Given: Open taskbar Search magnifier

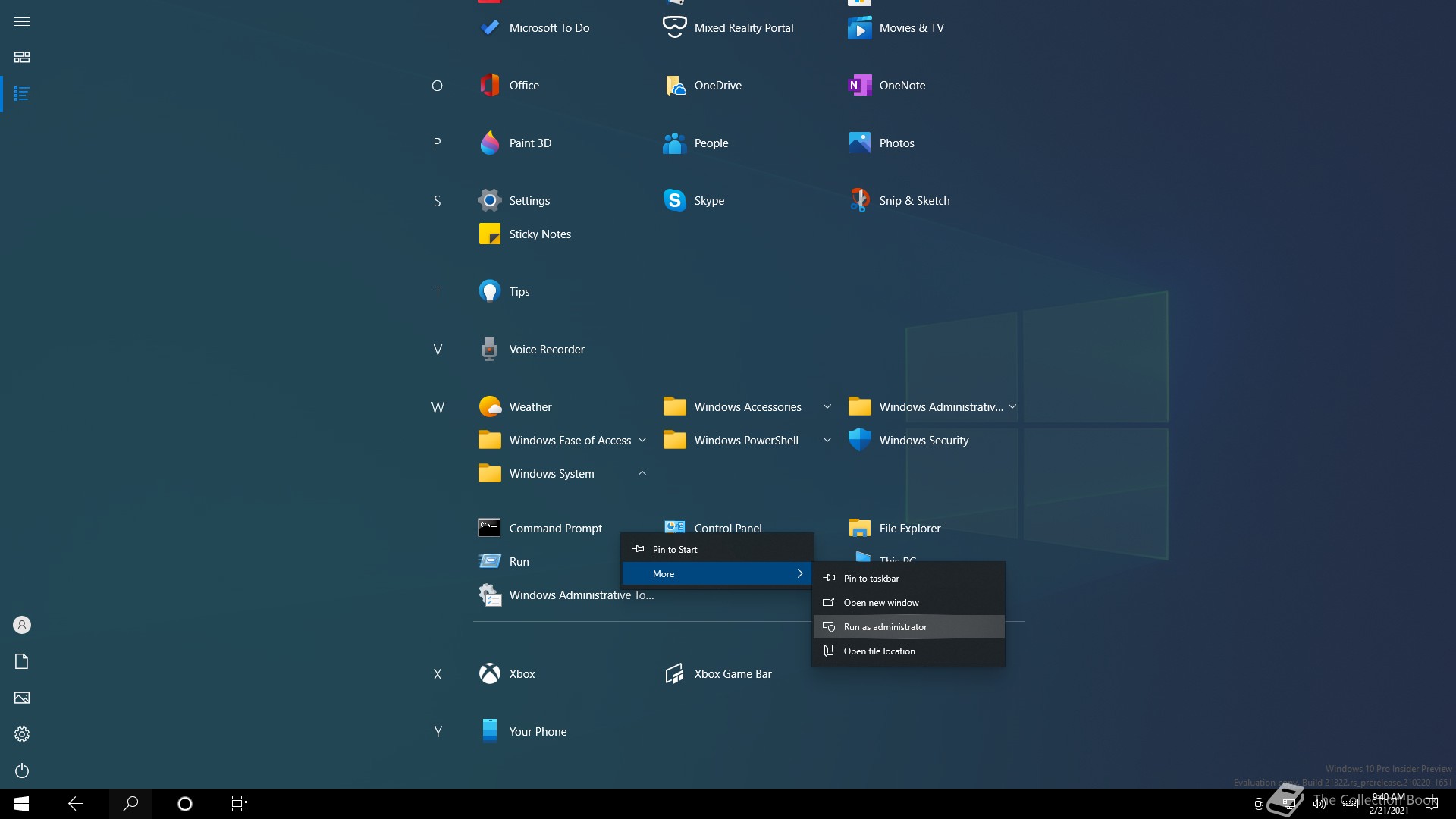Looking at the screenshot, I should coord(130,804).
